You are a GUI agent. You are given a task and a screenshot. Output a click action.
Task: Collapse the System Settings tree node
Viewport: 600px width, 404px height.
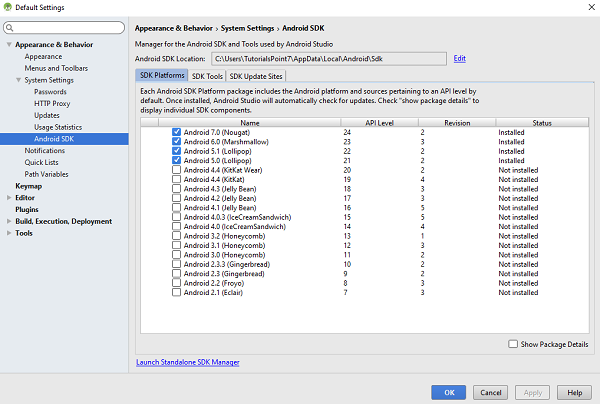[19, 80]
